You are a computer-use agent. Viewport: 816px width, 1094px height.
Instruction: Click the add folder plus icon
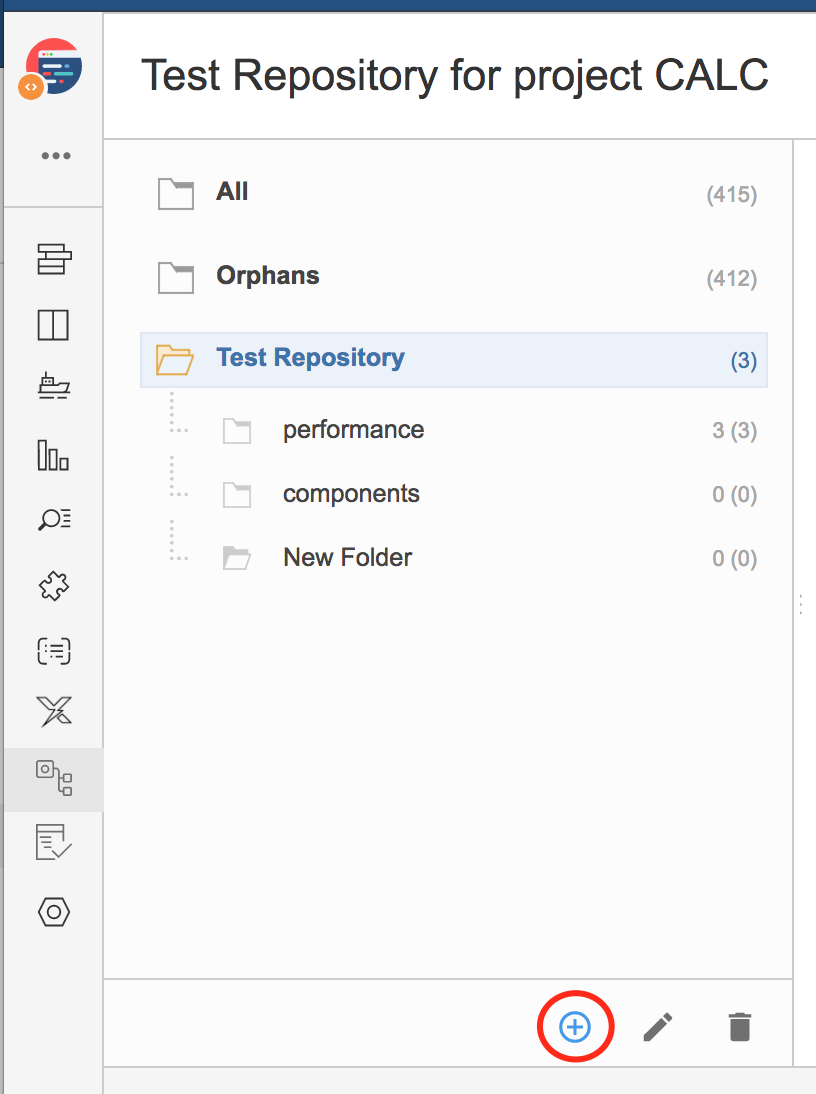575,1027
